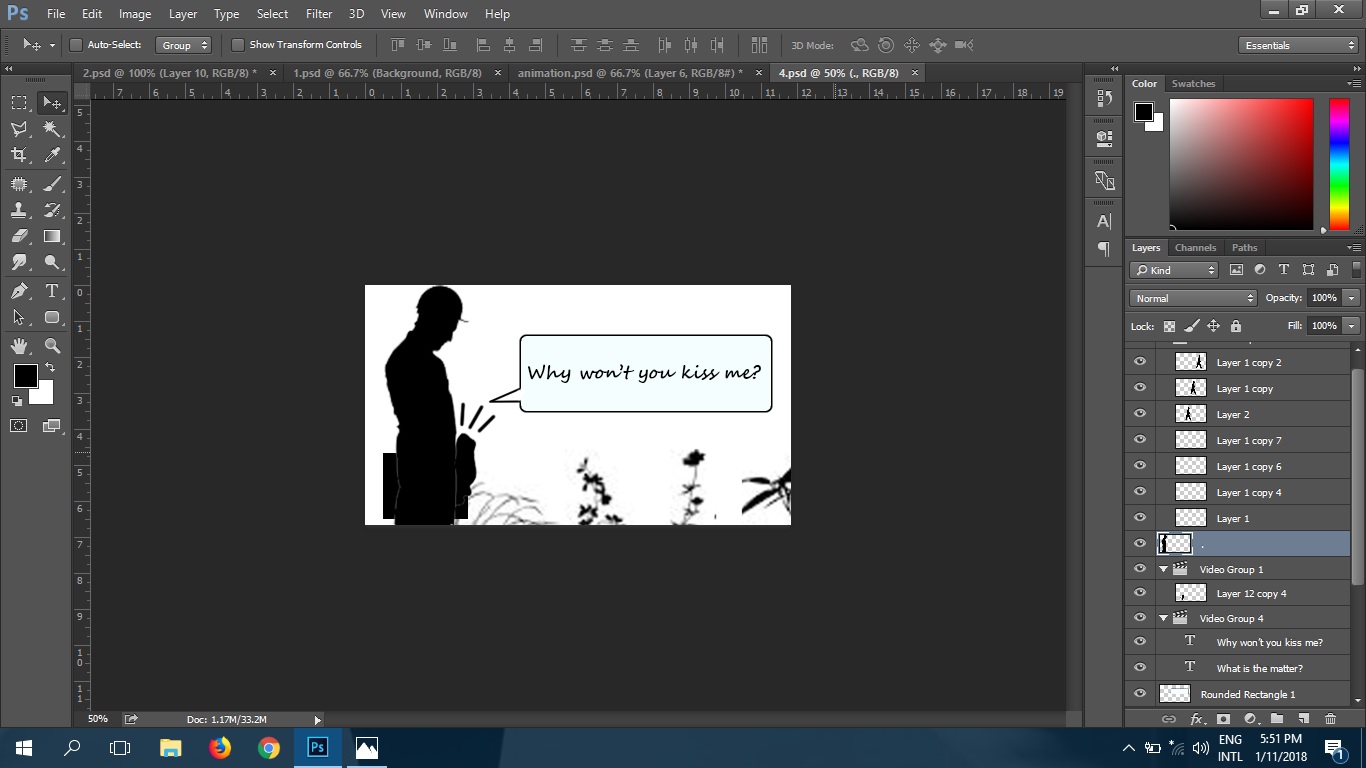
Task: Enable Show Transform Controls checkbox
Action: (x=238, y=45)
